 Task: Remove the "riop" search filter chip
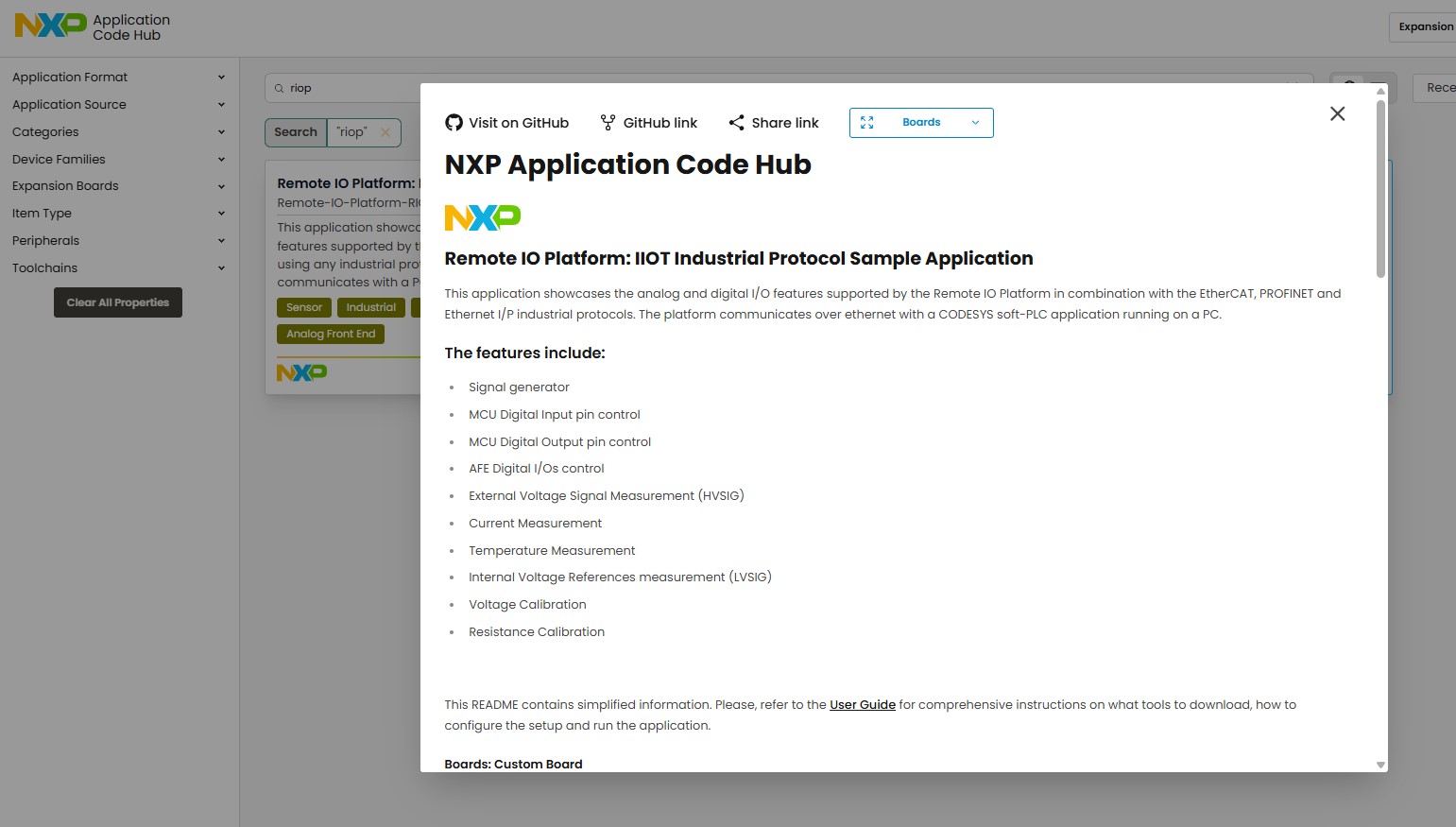[385, 132]
